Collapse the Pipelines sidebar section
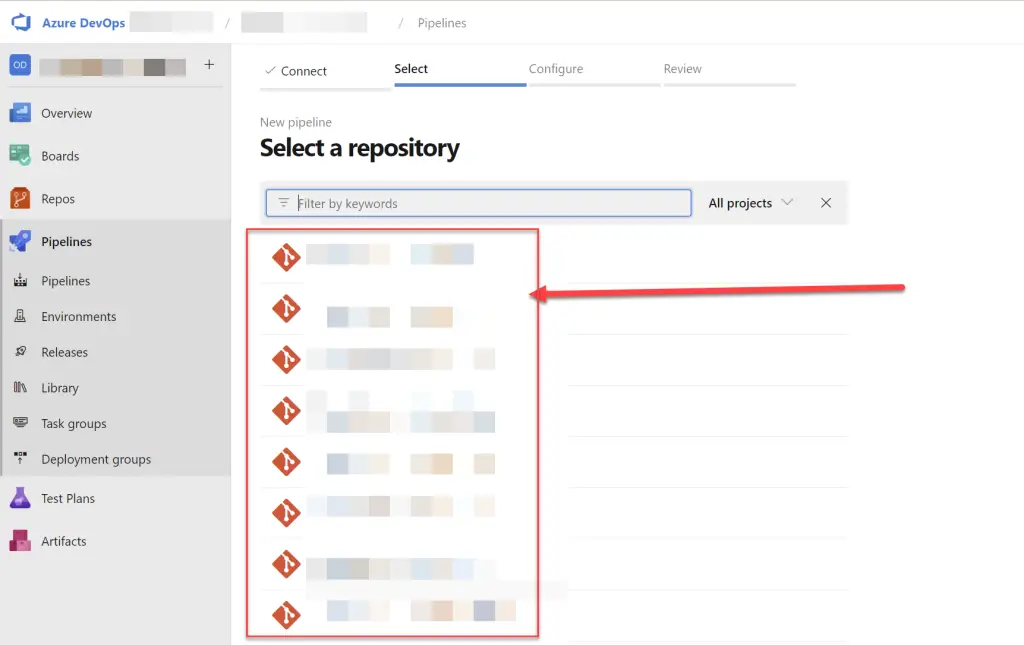Screen dimensions: 1024x645 [66, 242]
